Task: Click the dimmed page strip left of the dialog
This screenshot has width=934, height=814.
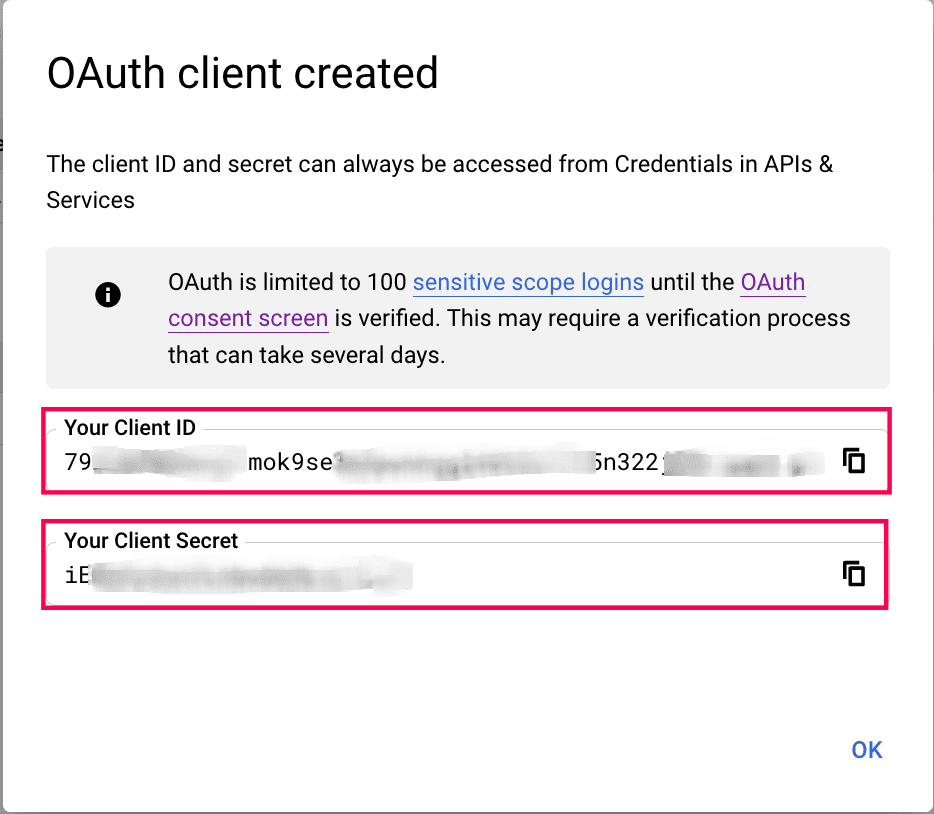Action: point(2,400)
